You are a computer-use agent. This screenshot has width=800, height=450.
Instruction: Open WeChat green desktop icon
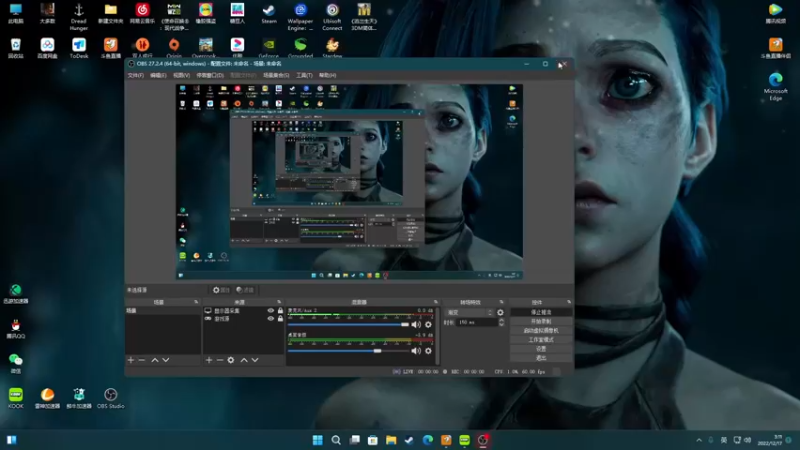(16, 363)
